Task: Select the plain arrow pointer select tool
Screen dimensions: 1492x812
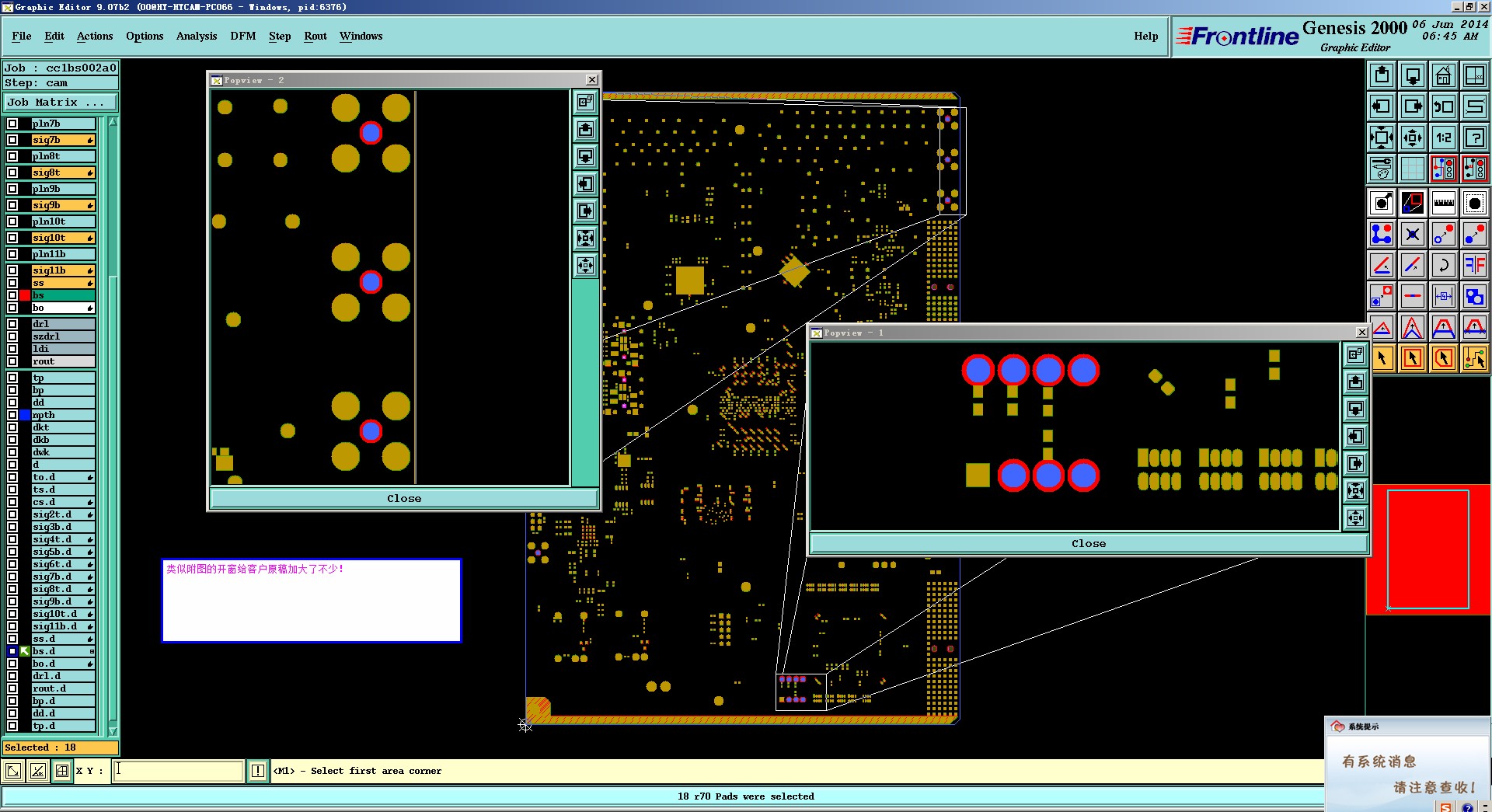Action: click(1382, 358)
